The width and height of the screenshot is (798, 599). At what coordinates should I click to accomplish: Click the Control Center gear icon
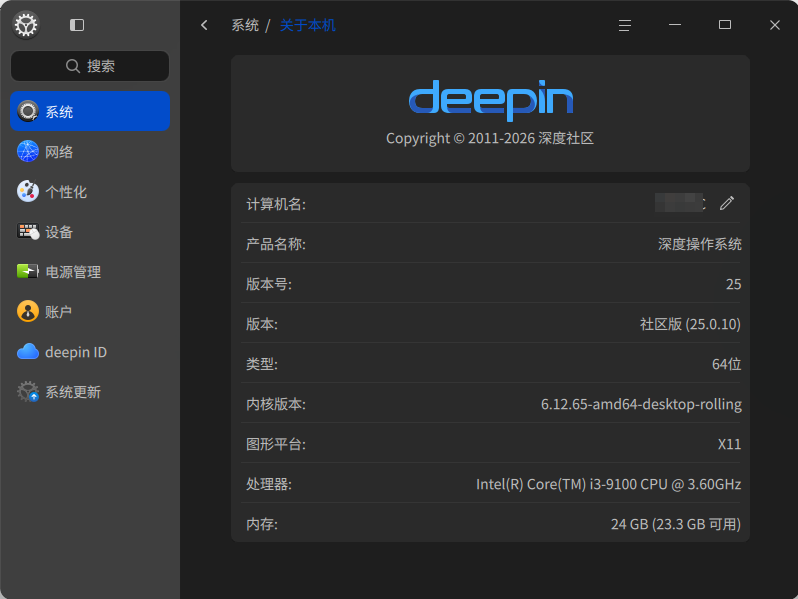(x=26, y=24)
